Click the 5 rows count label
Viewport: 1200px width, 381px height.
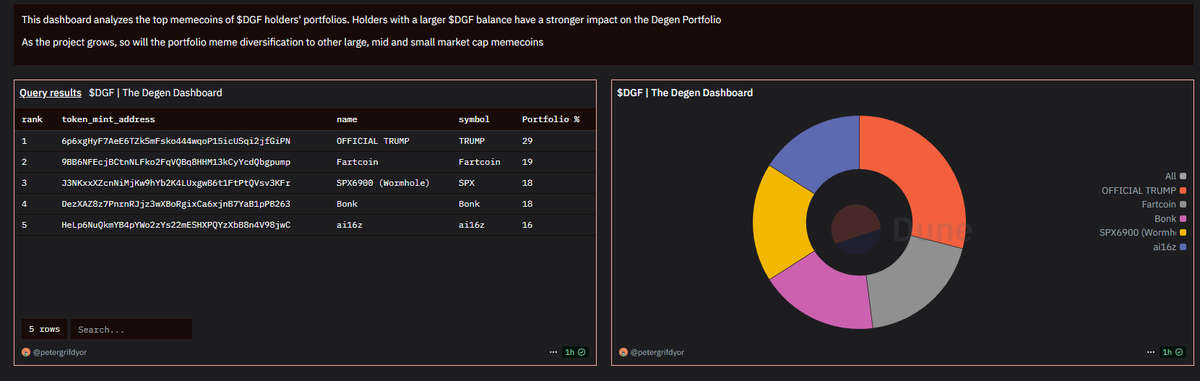pyautogui.click(x=45, y=329)
